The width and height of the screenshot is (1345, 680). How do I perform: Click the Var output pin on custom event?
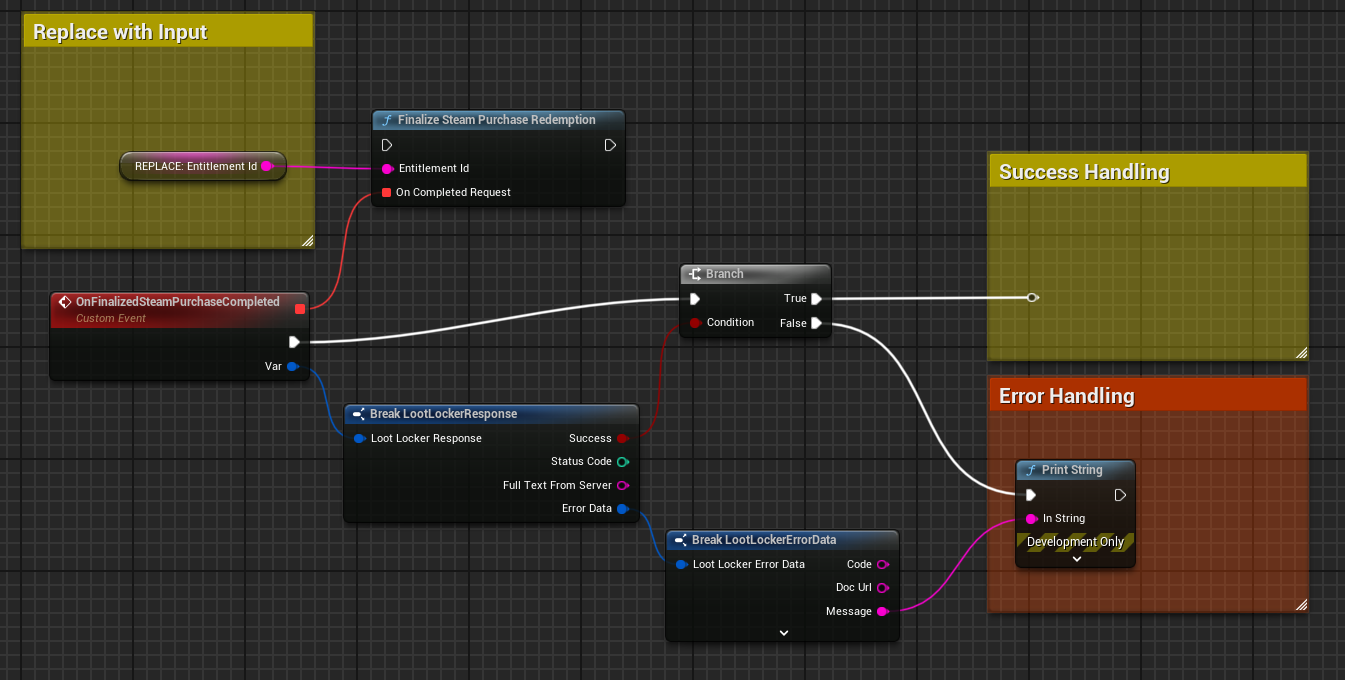[x=292, y=367]
